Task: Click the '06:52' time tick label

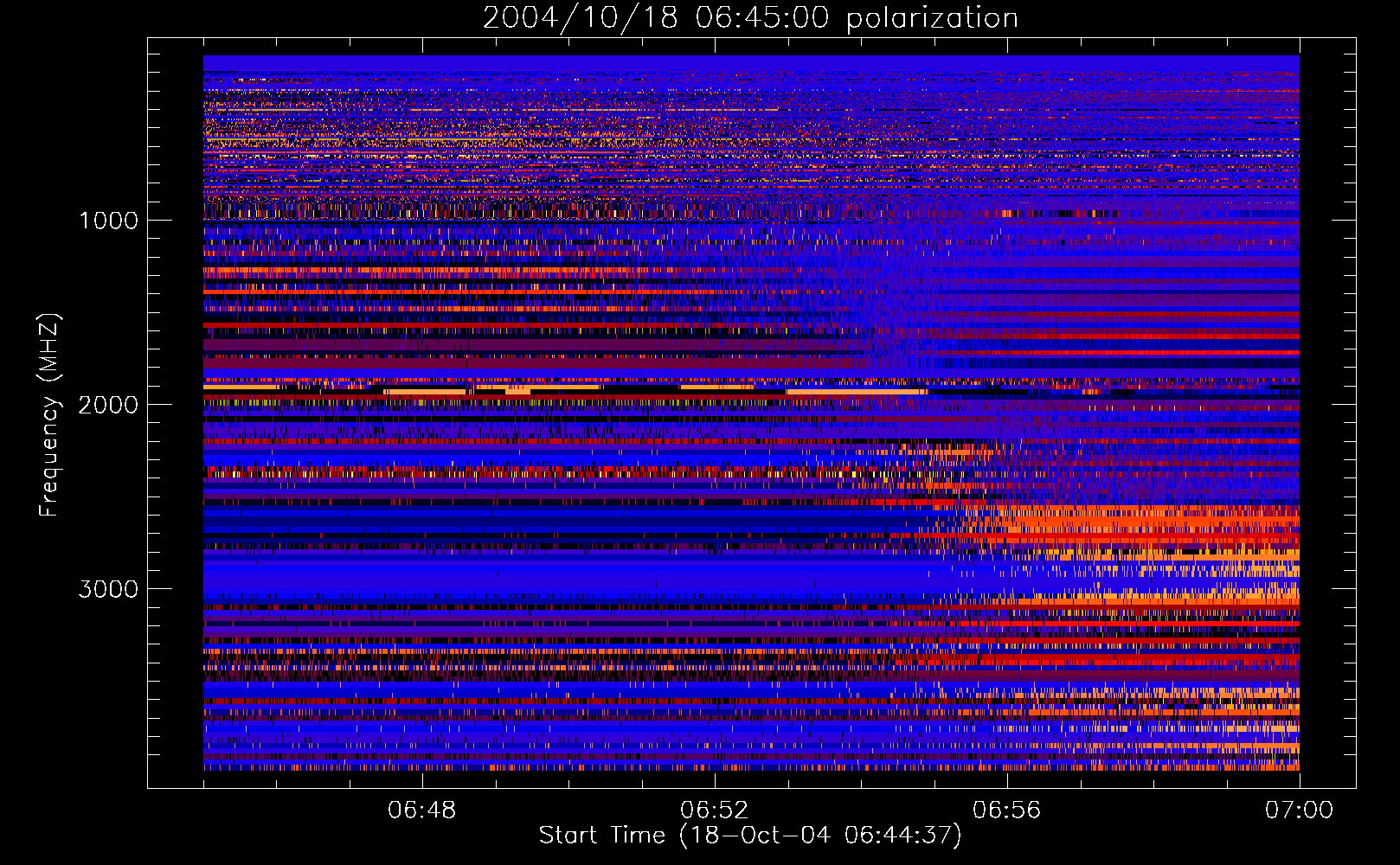Action: [714, 811]
